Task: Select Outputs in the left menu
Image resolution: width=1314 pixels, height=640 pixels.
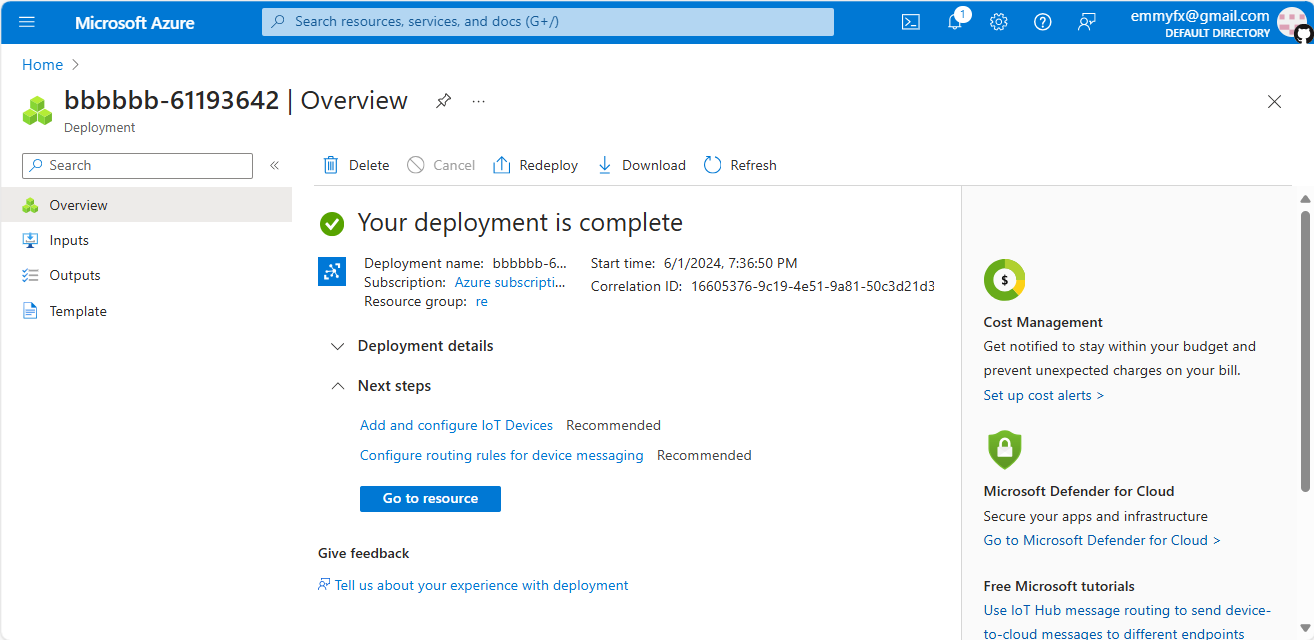Action: [75, 275]
